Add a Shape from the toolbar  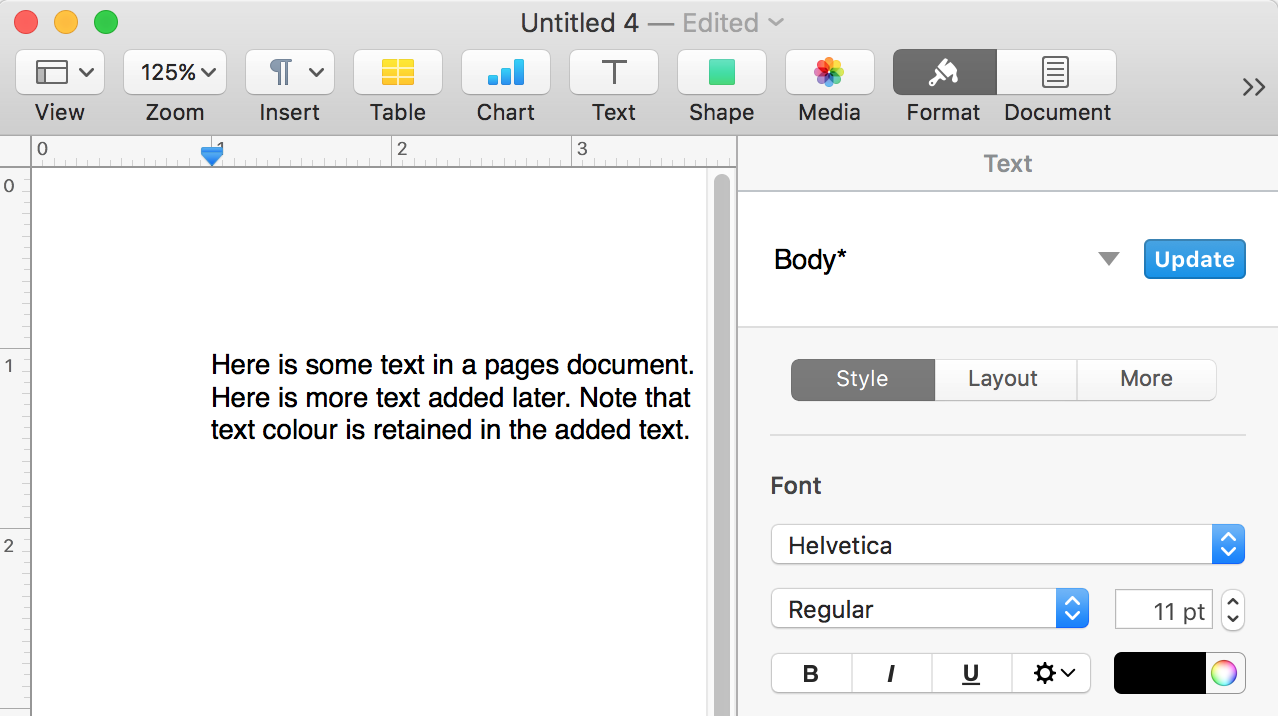point(722,72)
